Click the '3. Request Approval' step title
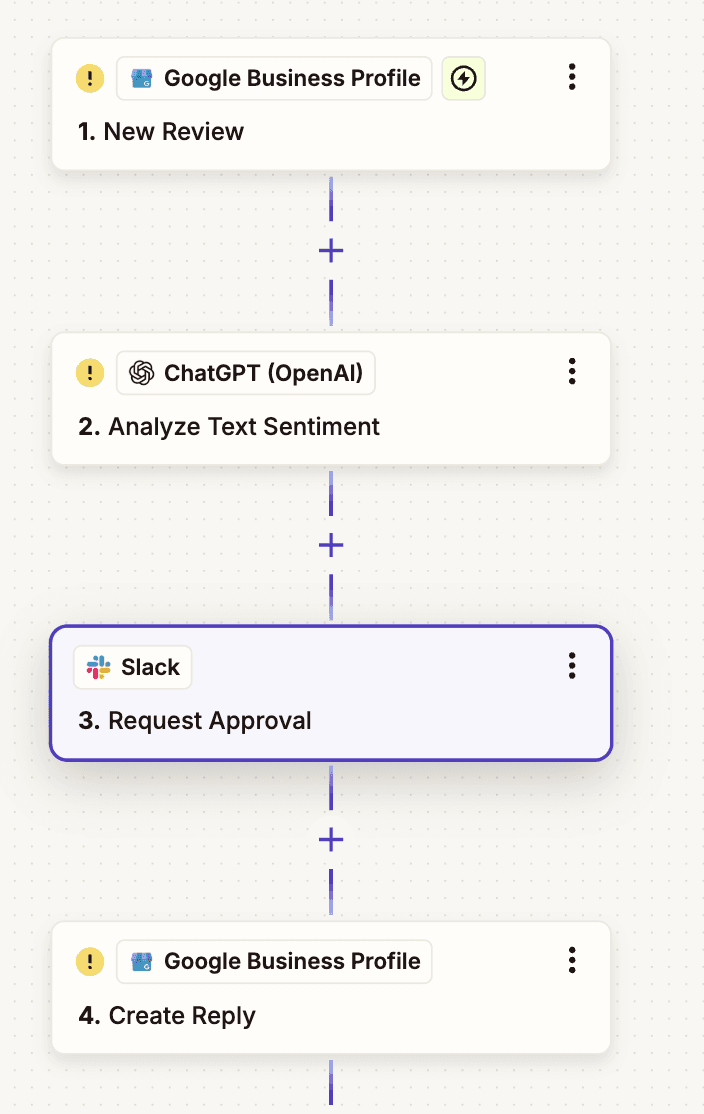 195,720
